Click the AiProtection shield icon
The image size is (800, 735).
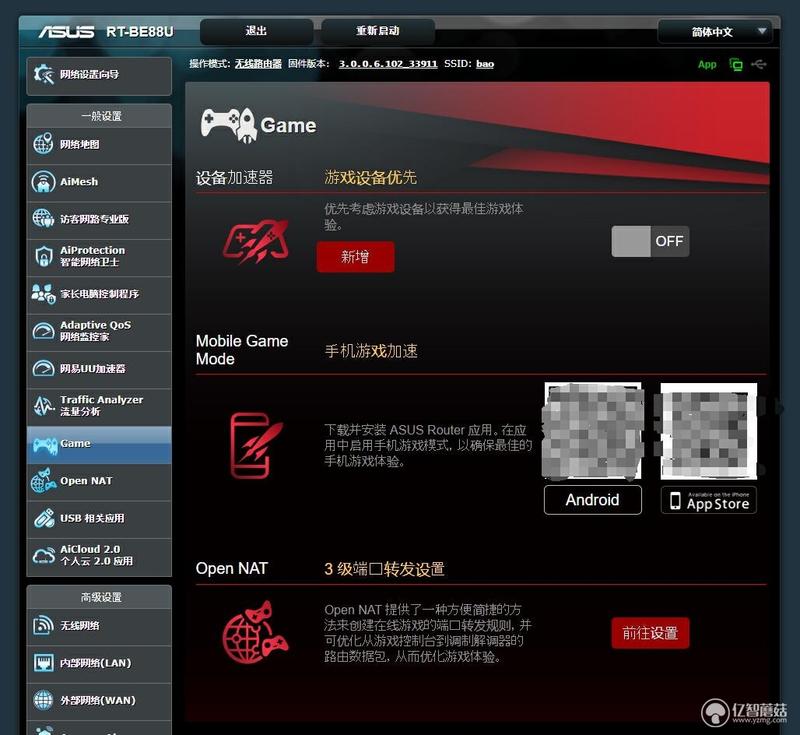pos(43,256)
